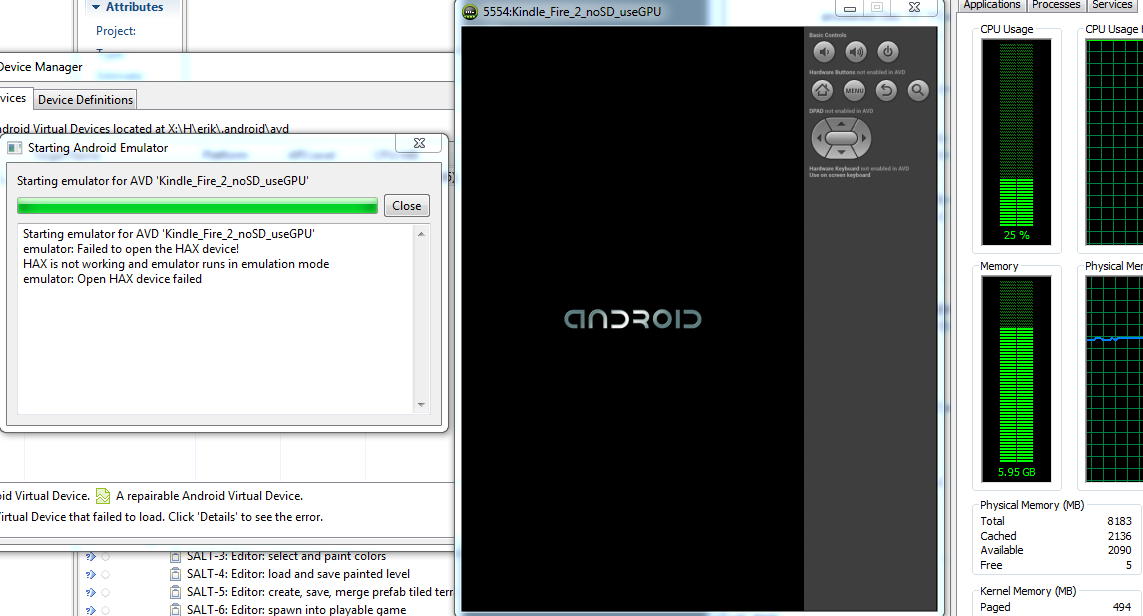Toggle the SALT-6 task circle marker
Image resolution: width=1143 pixels, height=616 pixels.
(x=106, y=610)
